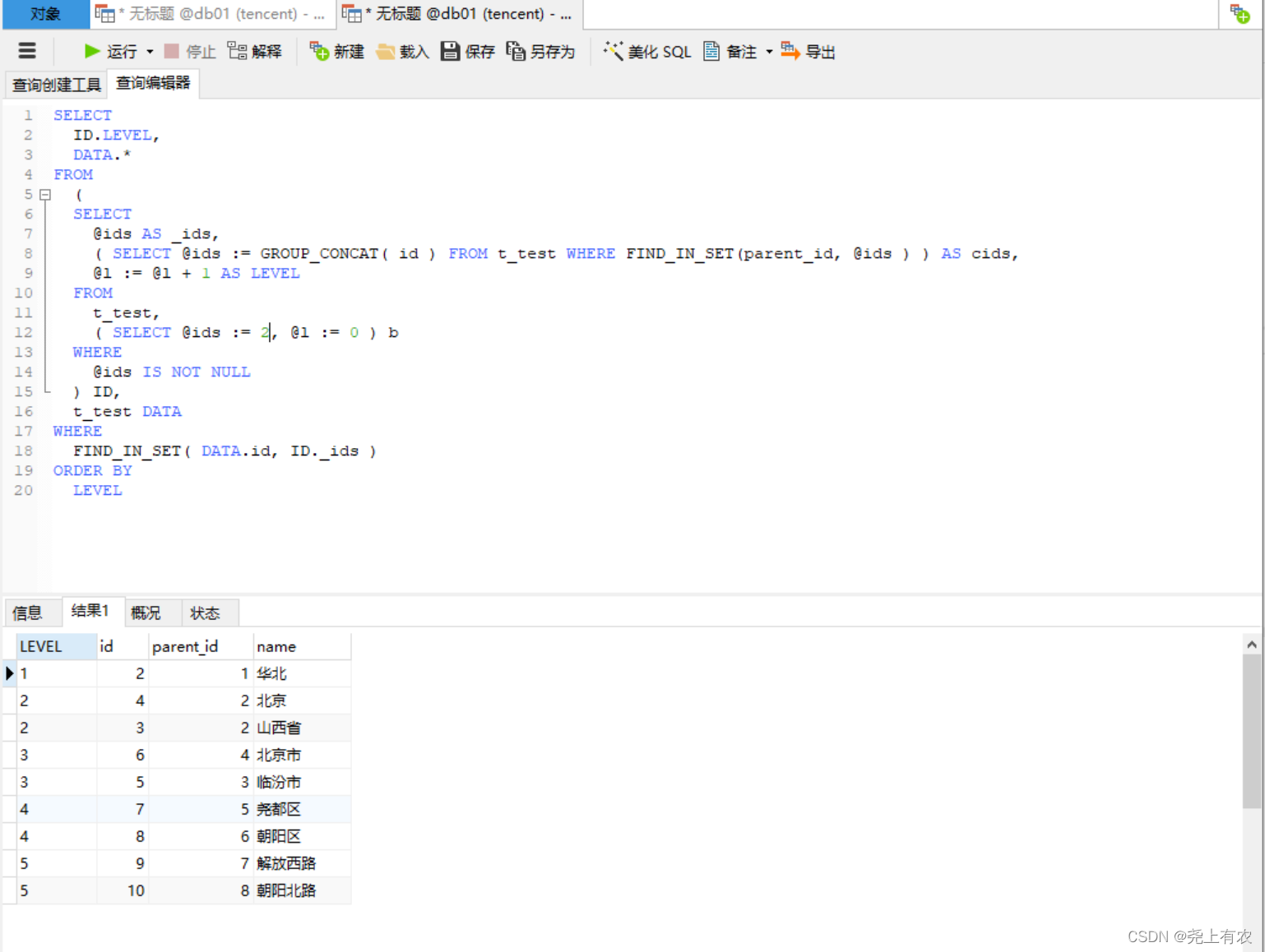Save the query with 保存 icon
The width and height of the screenshot is (1265, 952).
[x=466, y=50]
